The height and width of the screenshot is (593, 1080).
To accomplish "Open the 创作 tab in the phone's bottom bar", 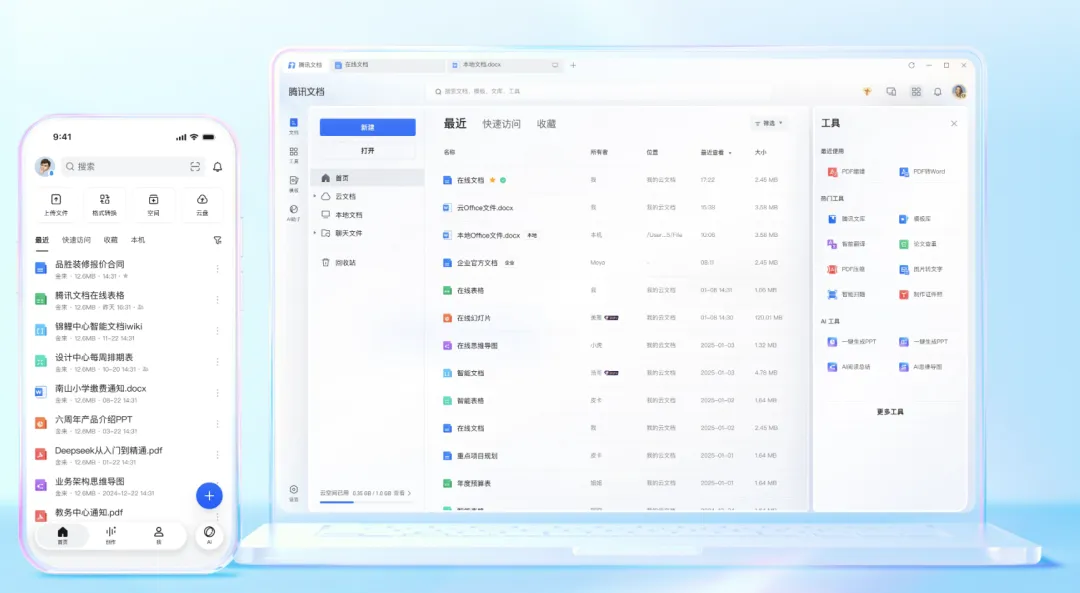I will [111, 535].
